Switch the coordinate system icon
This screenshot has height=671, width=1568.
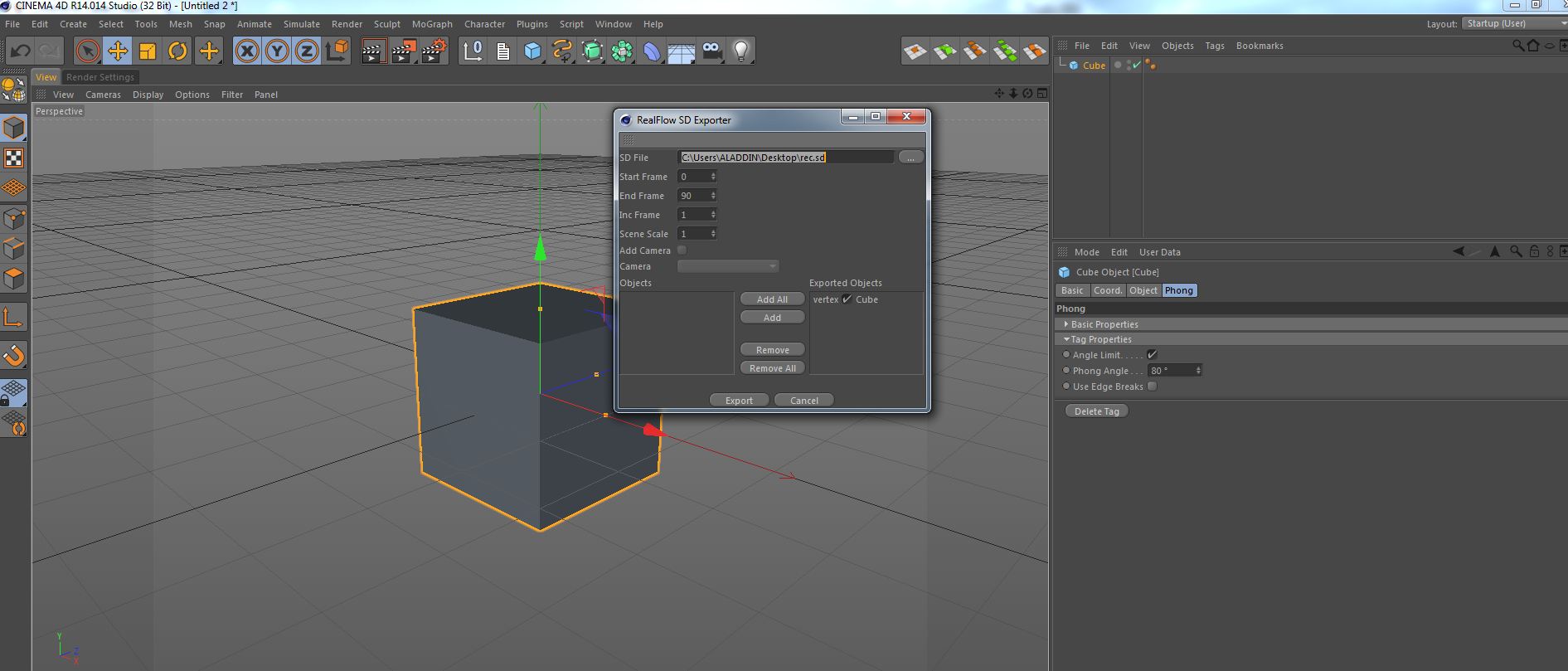click(x=337, y=51)
